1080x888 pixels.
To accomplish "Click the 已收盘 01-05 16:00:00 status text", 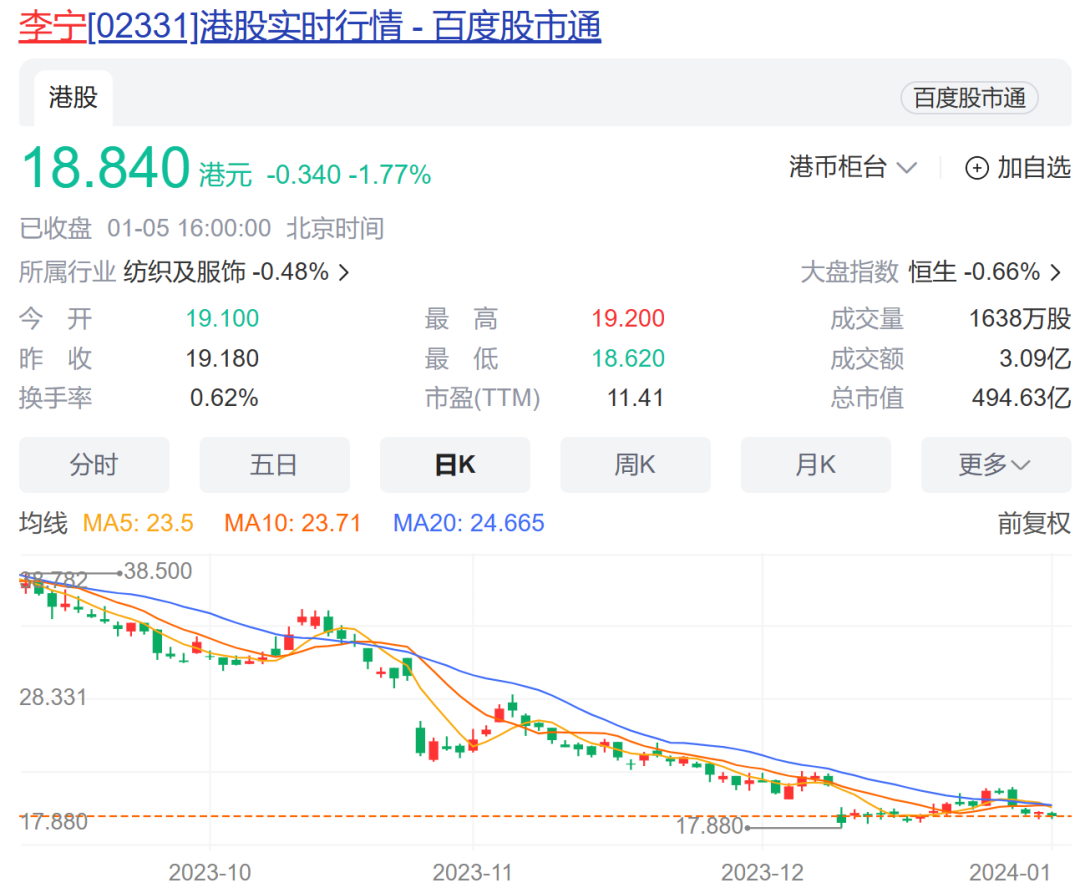I will [145, 228].
